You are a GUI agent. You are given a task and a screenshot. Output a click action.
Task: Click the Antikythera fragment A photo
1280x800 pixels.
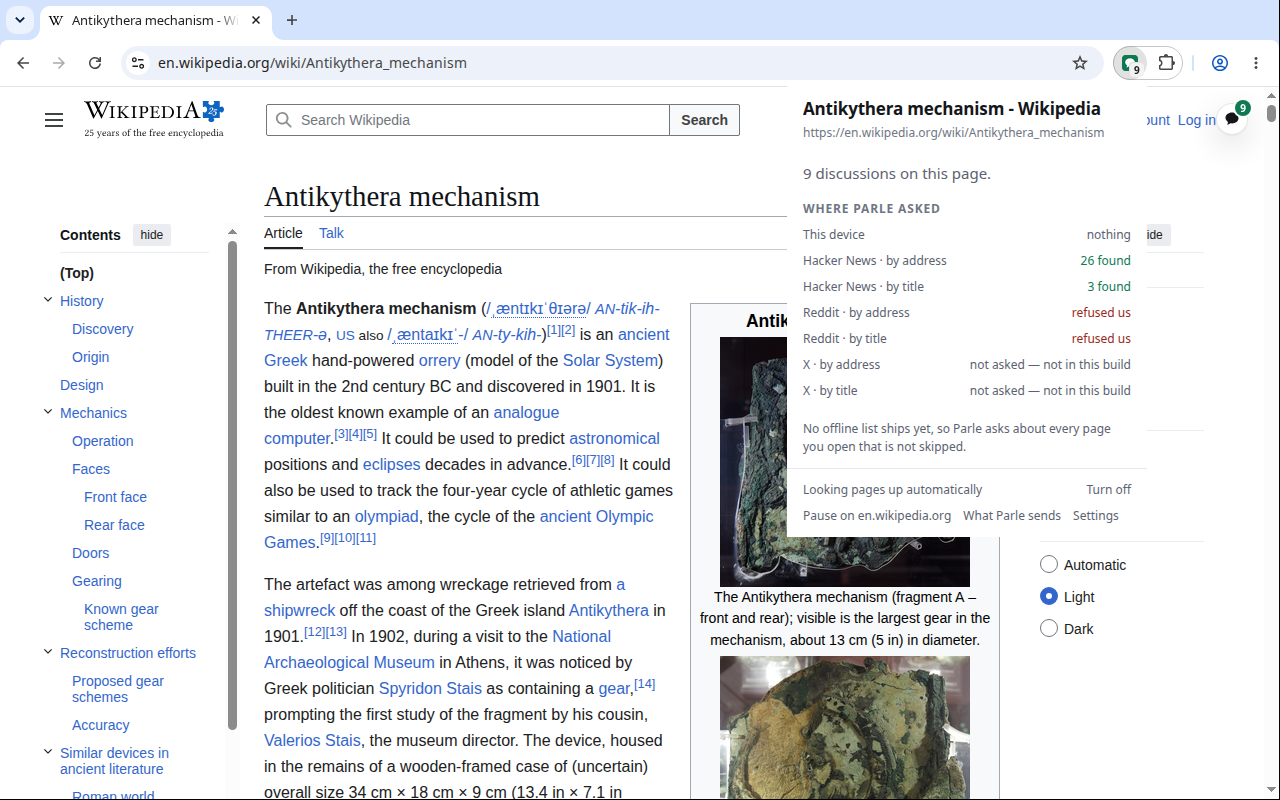tap(845, 462)
